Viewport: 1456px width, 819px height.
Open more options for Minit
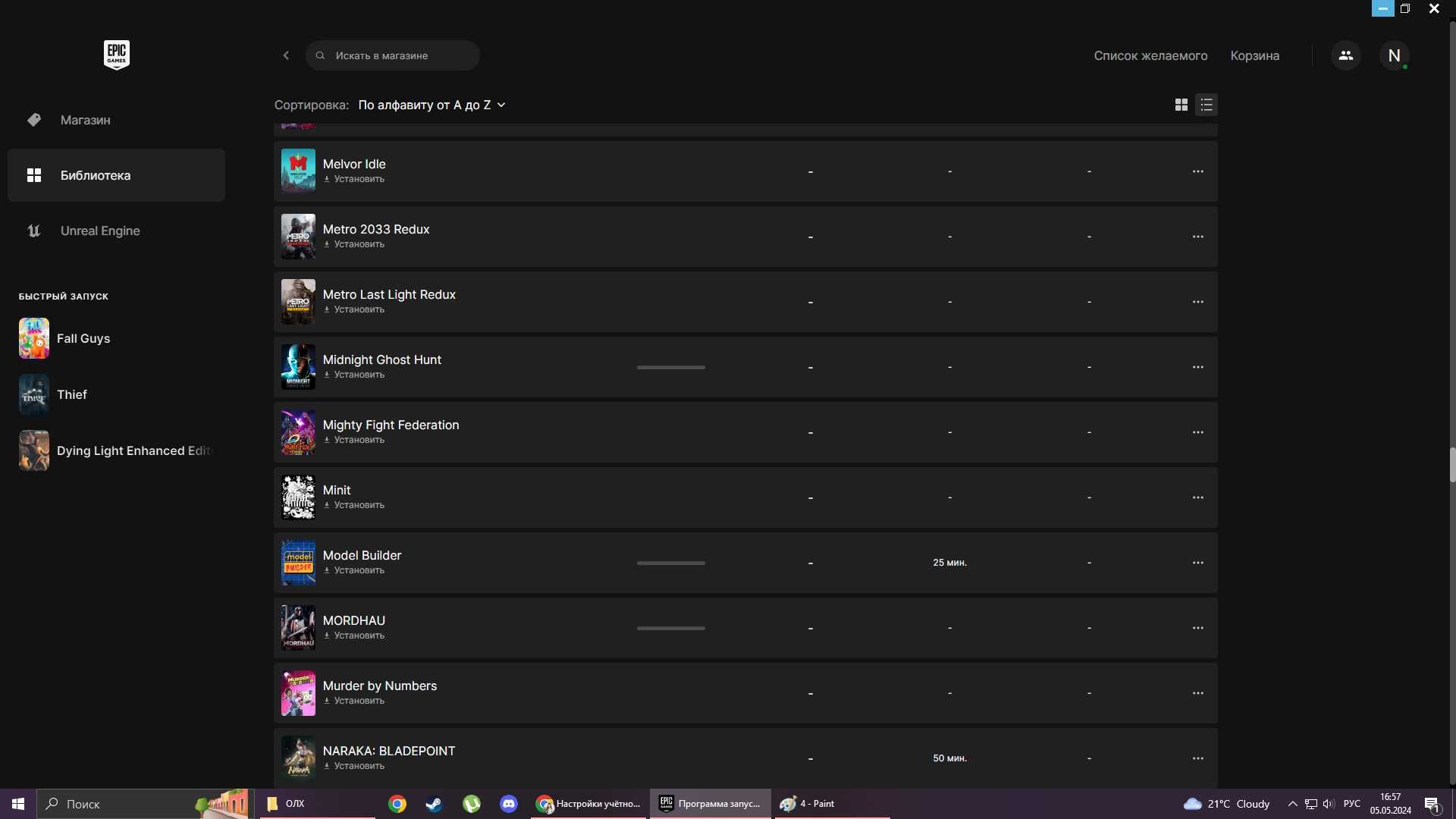coord(1197,497)
